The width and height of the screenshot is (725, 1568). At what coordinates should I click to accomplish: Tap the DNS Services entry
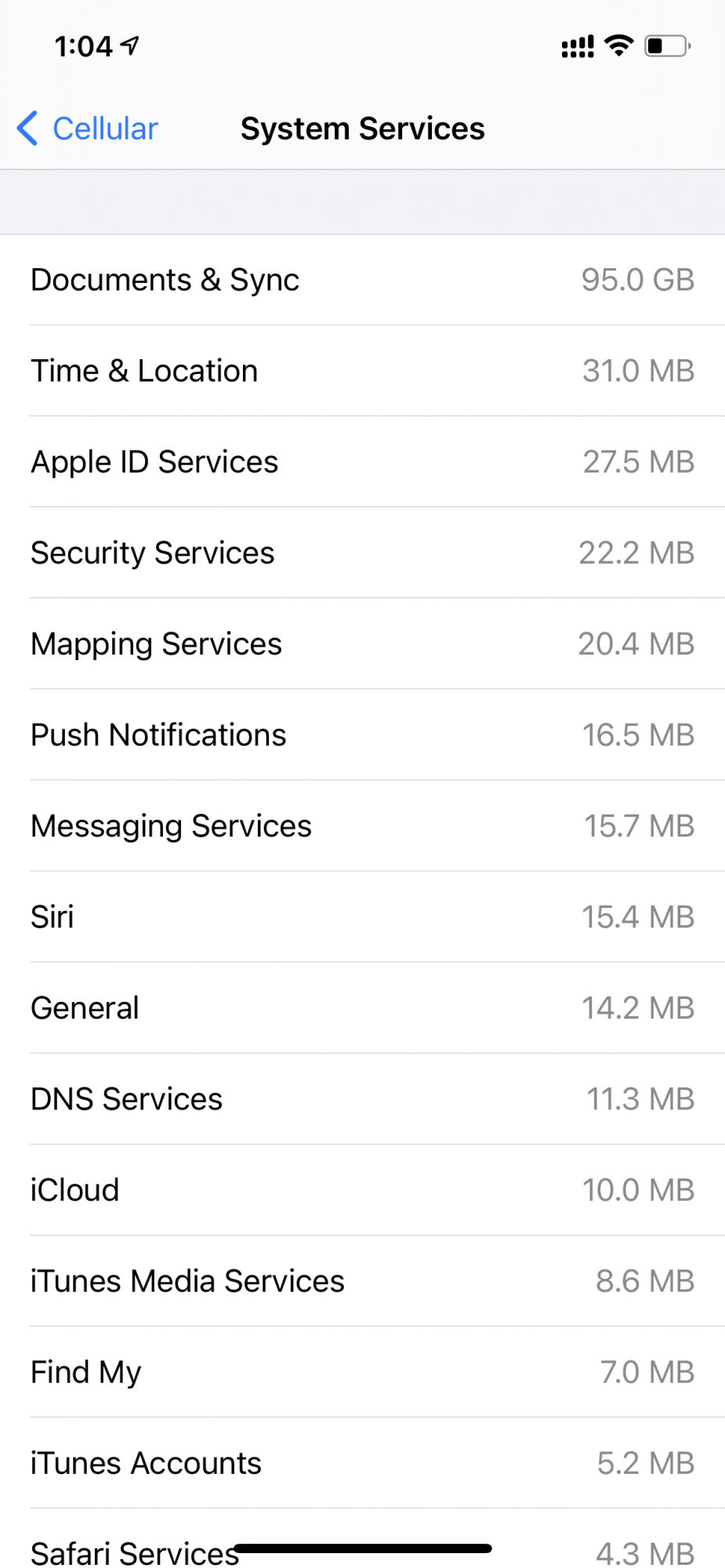(362, 1098)
